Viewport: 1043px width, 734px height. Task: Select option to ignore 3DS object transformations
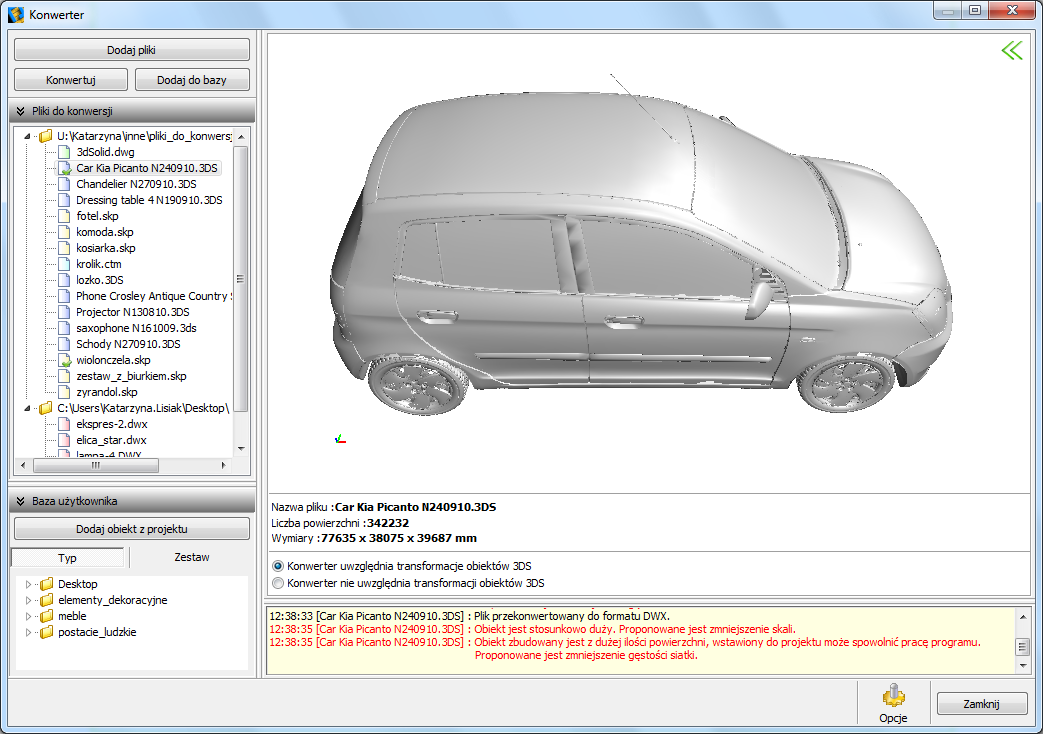tap(278, 583)
